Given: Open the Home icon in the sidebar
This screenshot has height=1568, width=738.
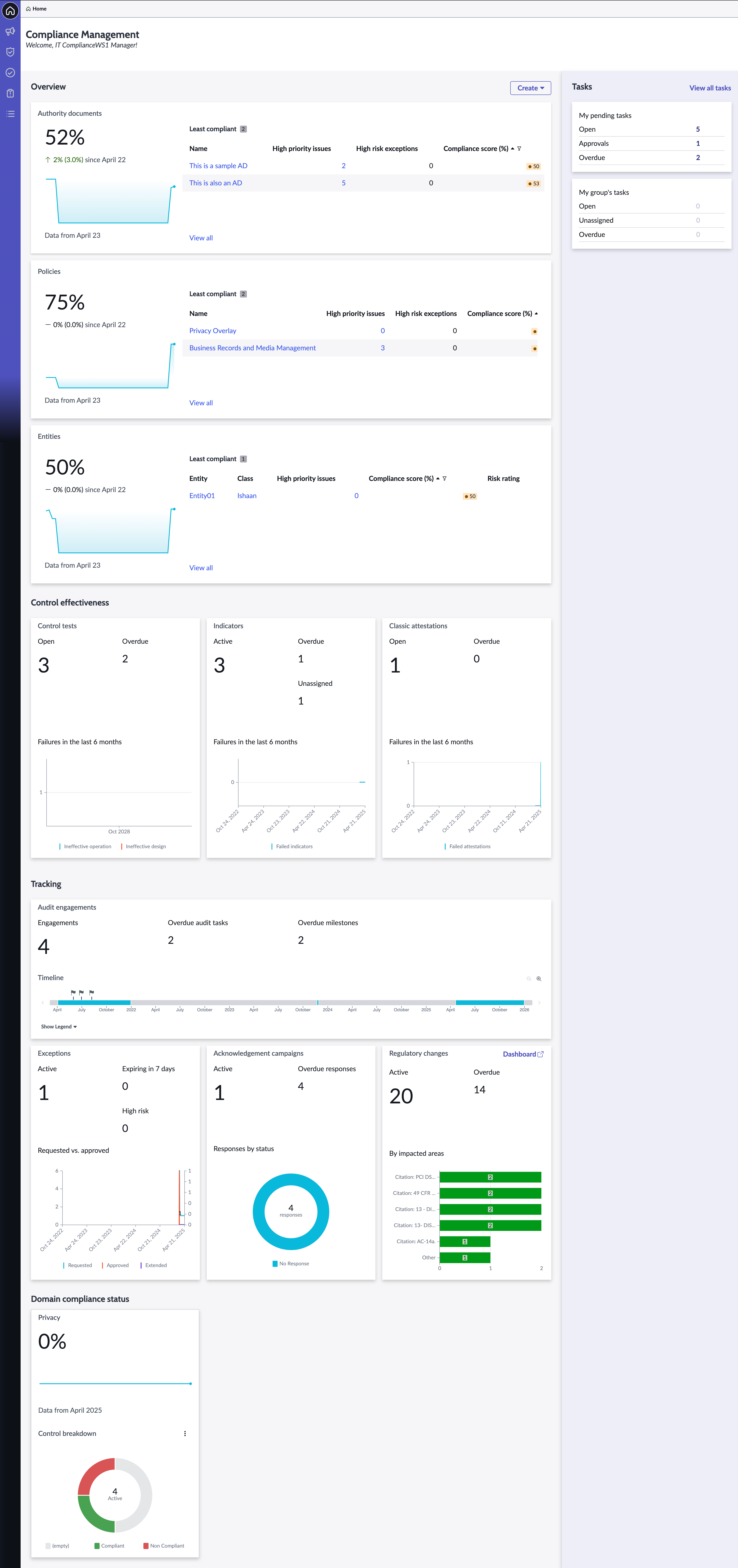Looking at the screenshot, I should (x=10, y=10).
